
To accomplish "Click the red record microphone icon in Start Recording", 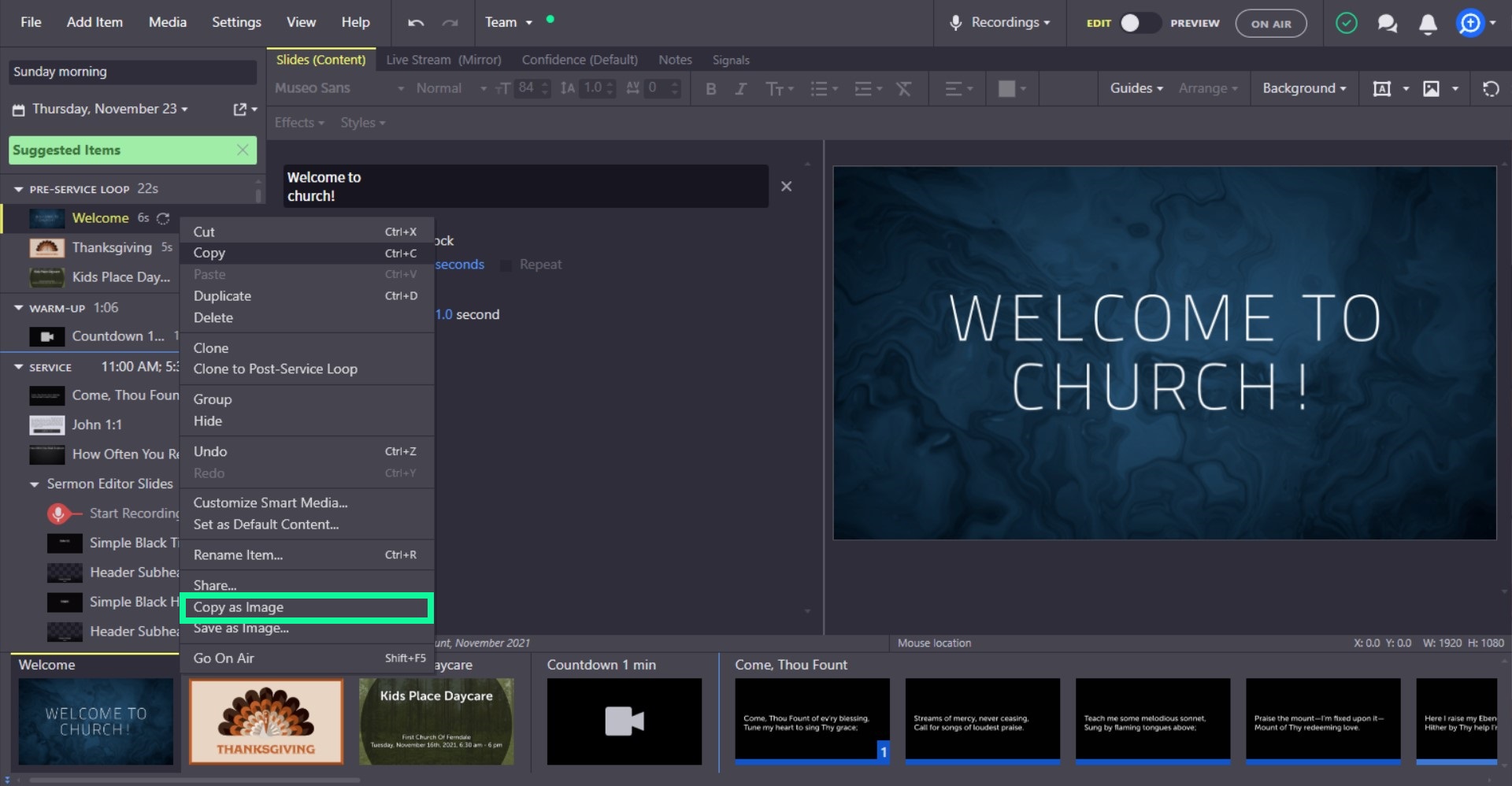I will (x=57, y=513).
